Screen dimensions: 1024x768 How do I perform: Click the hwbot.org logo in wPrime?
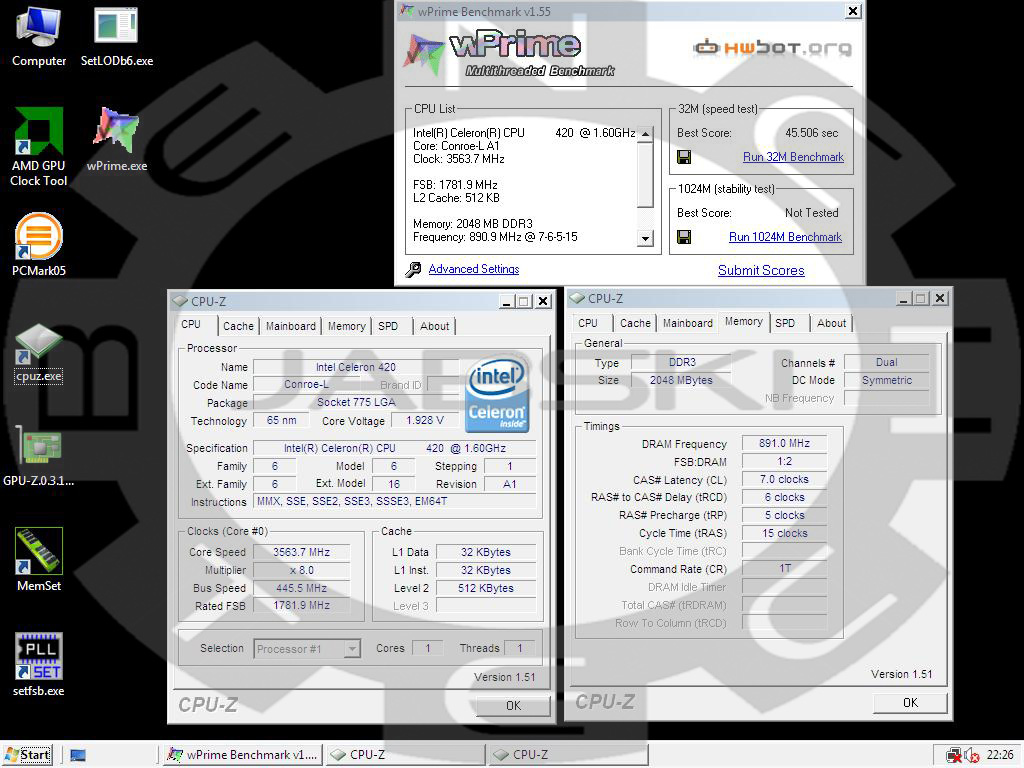tap(772, 48)
